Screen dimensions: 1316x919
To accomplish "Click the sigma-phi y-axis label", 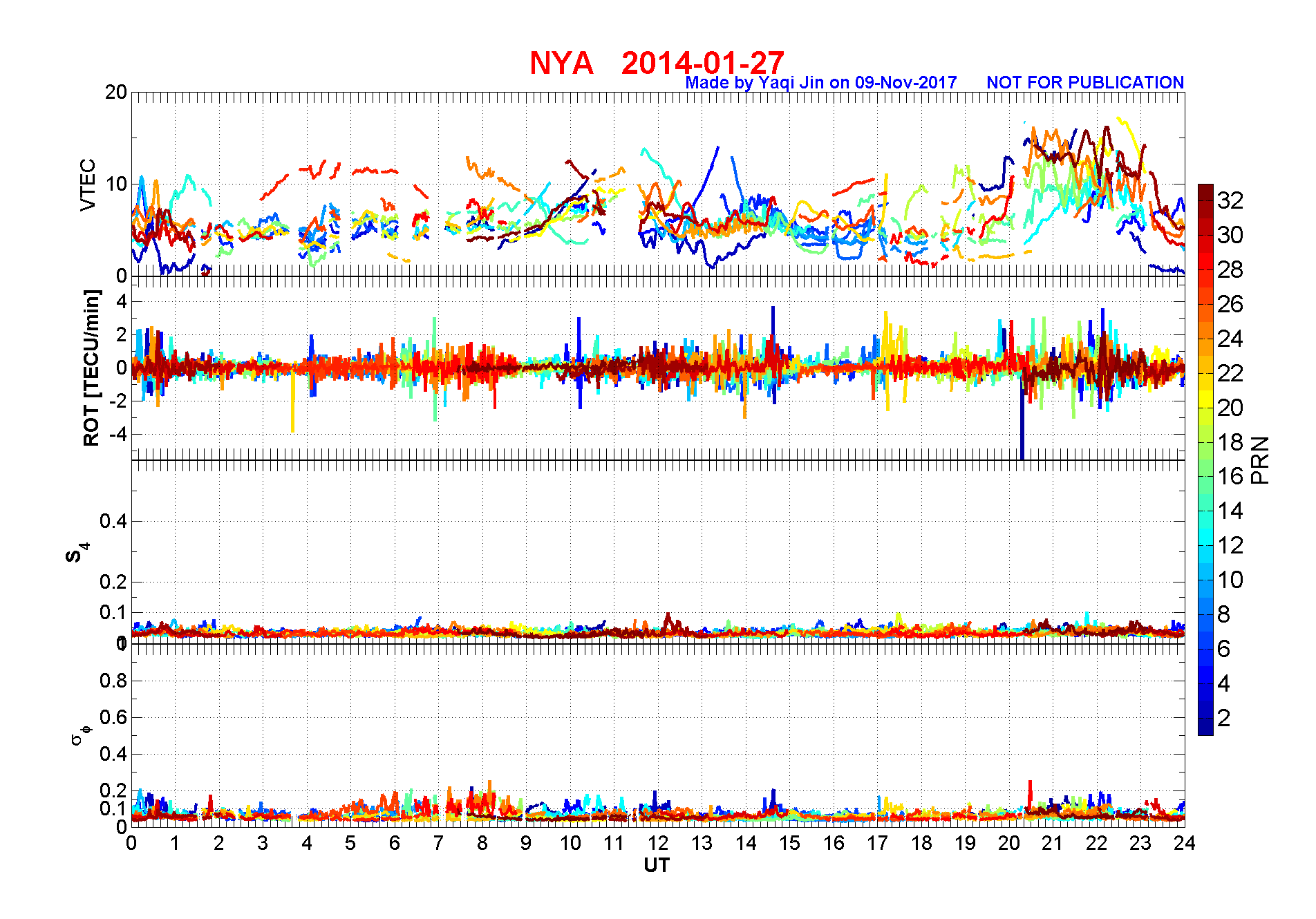I will coord(80,735).
